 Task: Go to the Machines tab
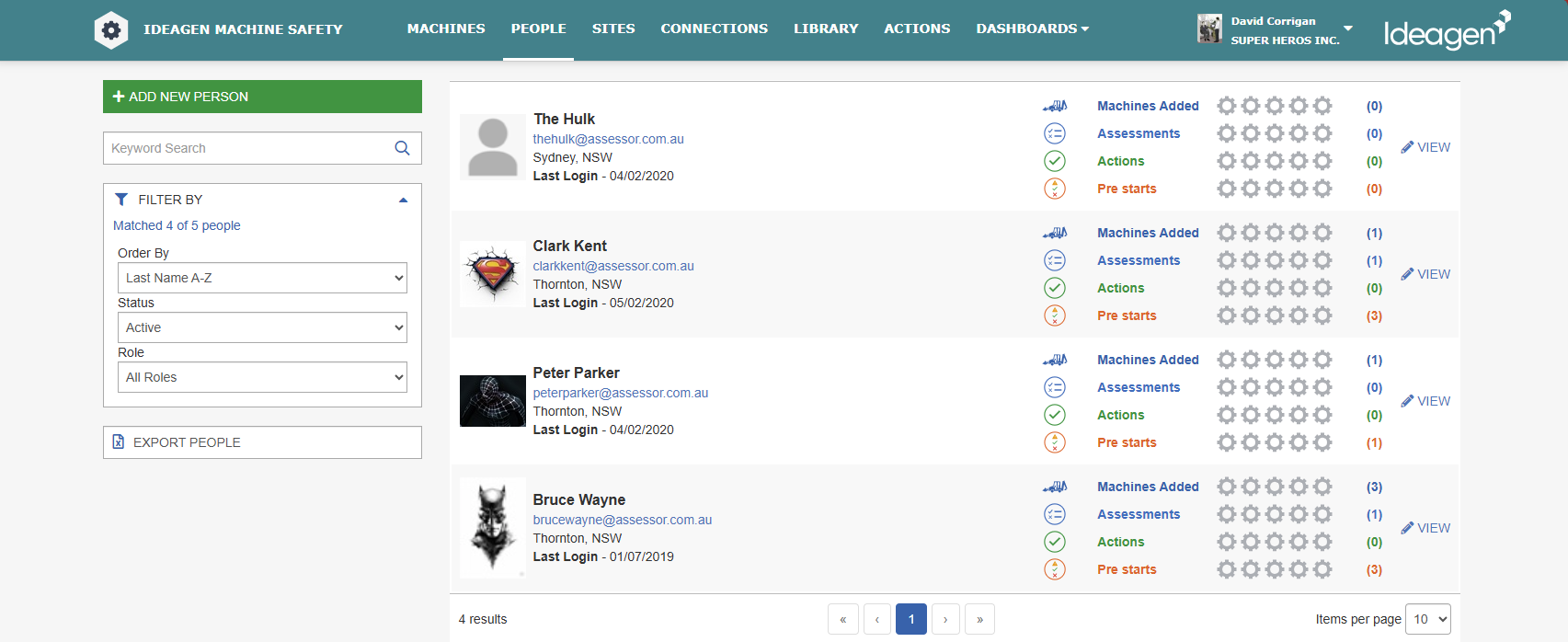(x=446, y=29)
